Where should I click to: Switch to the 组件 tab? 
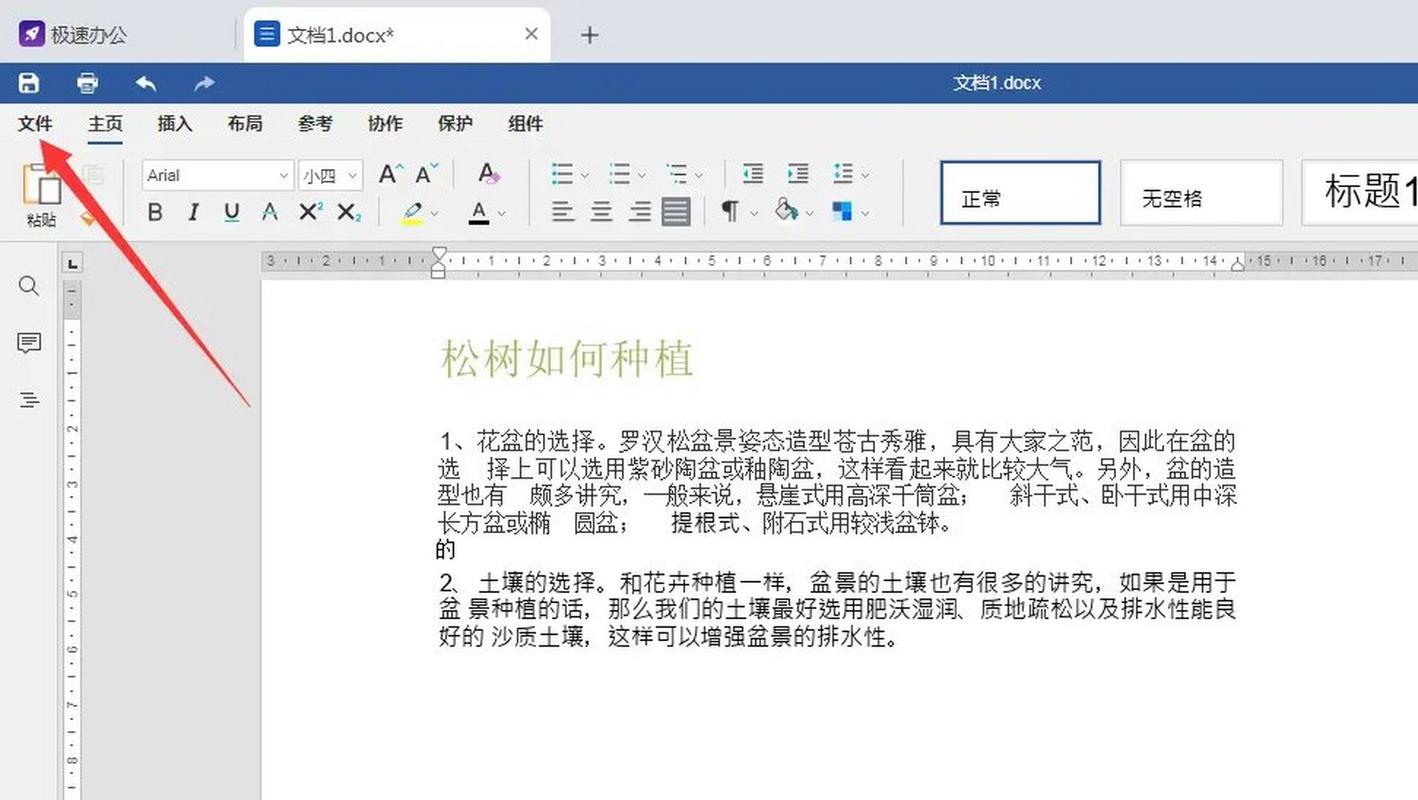click(x=525, y=124)
